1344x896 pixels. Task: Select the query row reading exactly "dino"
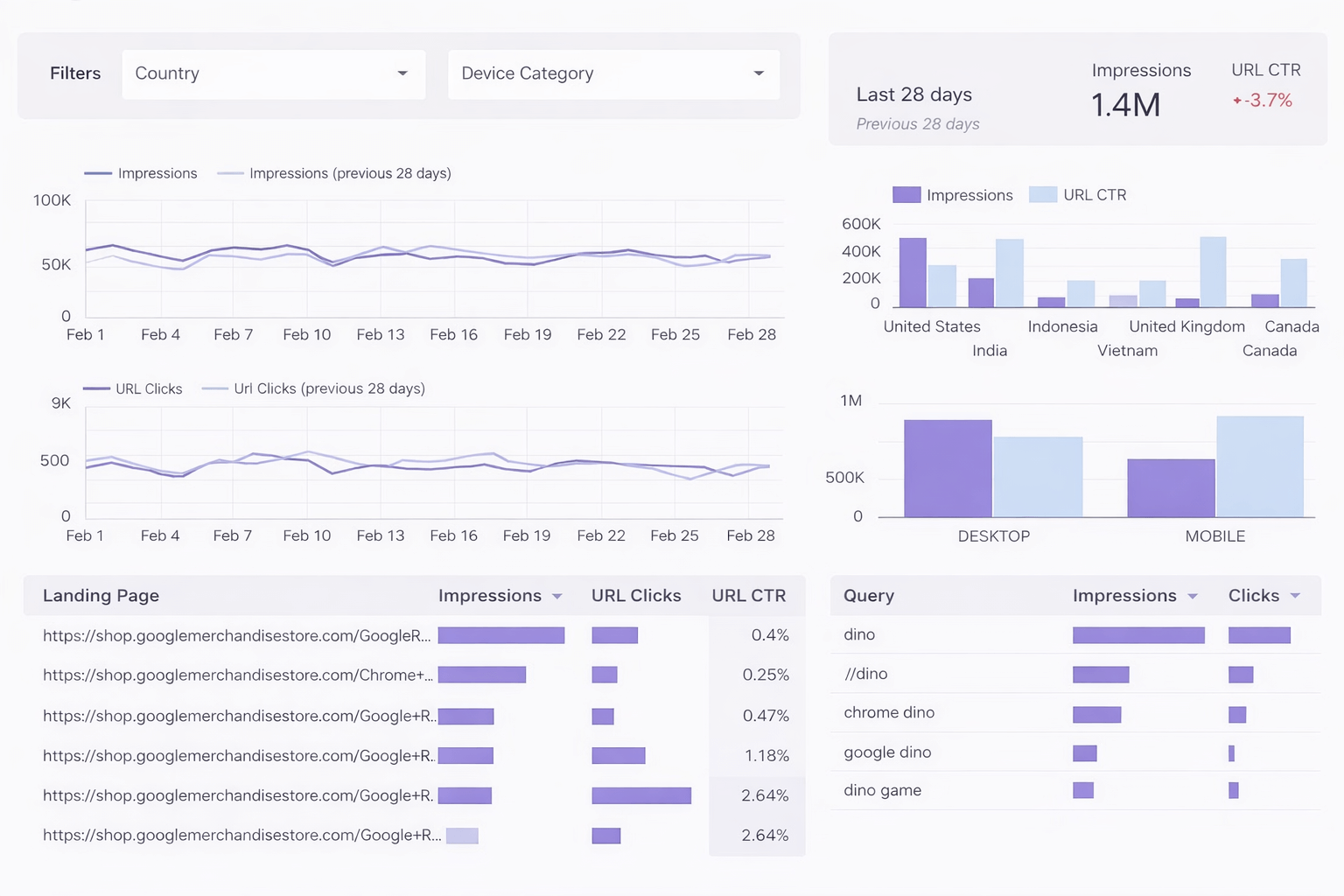point(1075,634)
